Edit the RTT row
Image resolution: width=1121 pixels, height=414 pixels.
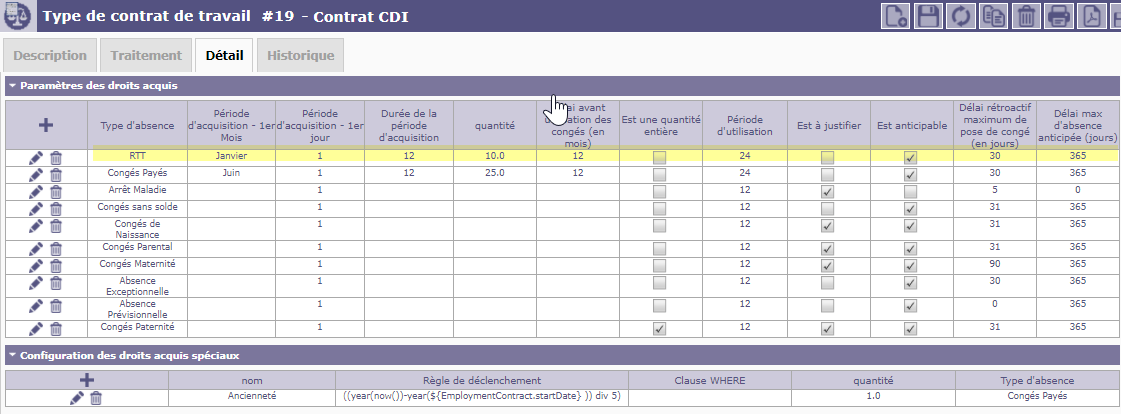[x=36, y=158]
